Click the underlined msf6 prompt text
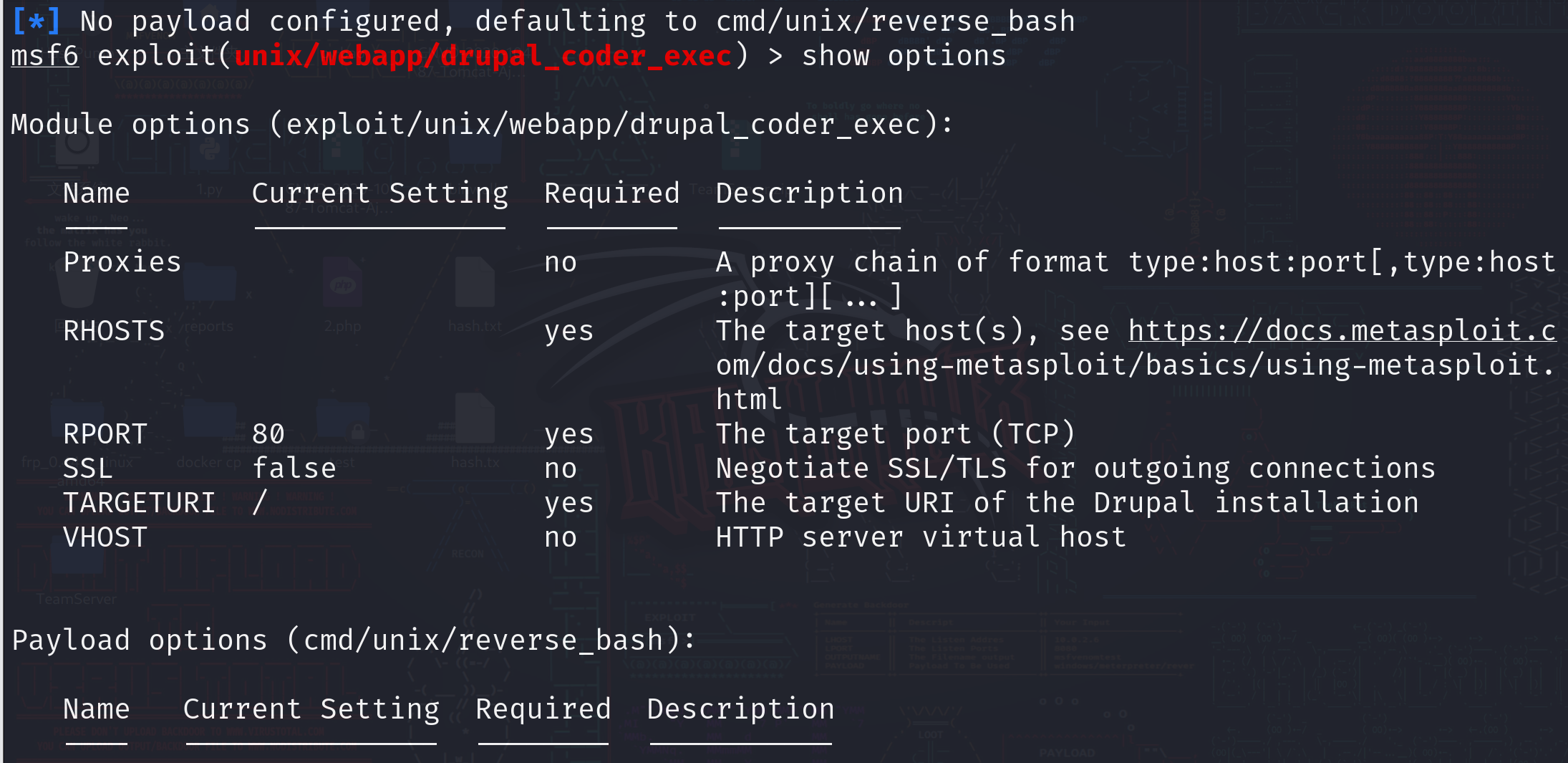 tap(44, 56)
